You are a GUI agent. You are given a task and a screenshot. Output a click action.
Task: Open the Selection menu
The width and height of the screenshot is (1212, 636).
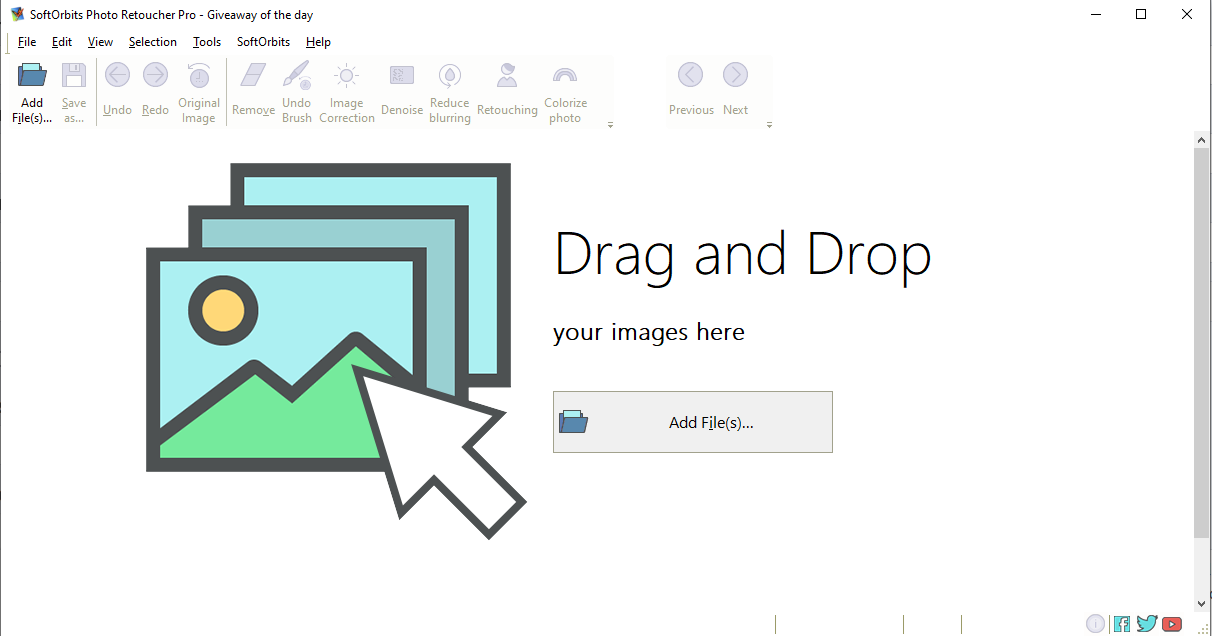[x=153, y=42]
